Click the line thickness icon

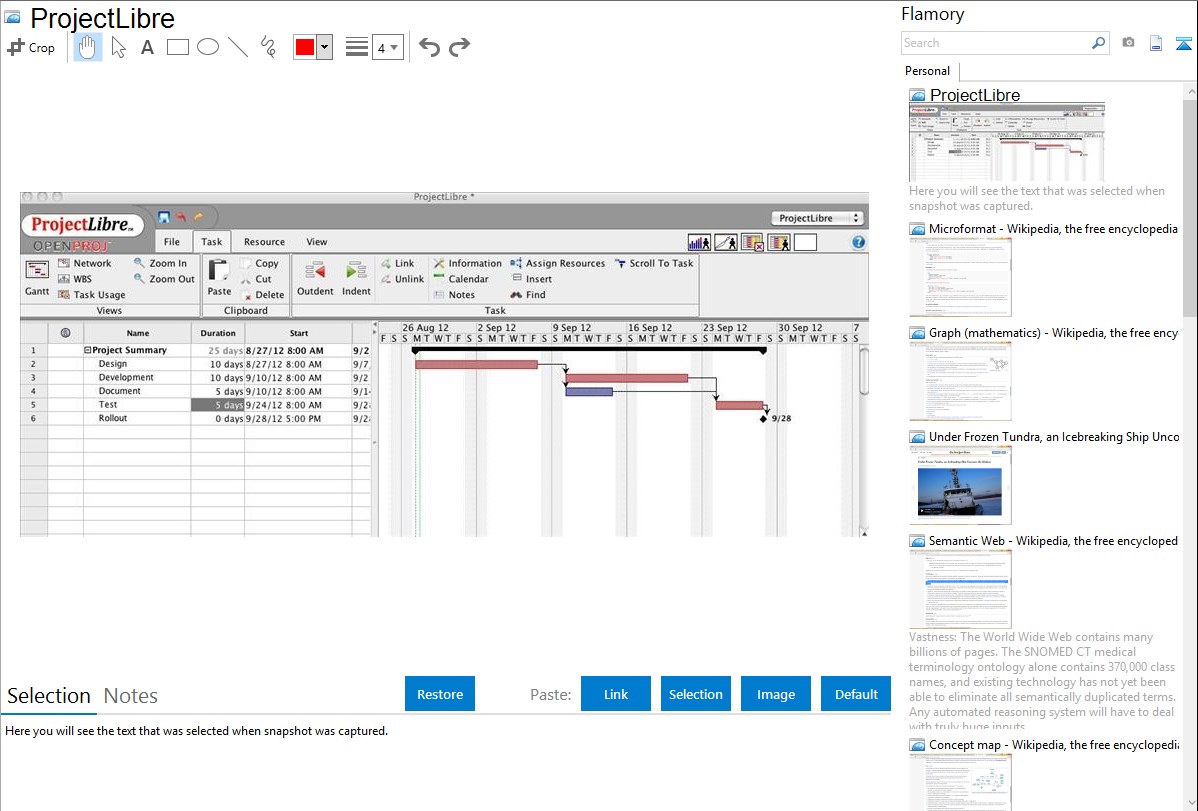356,47
